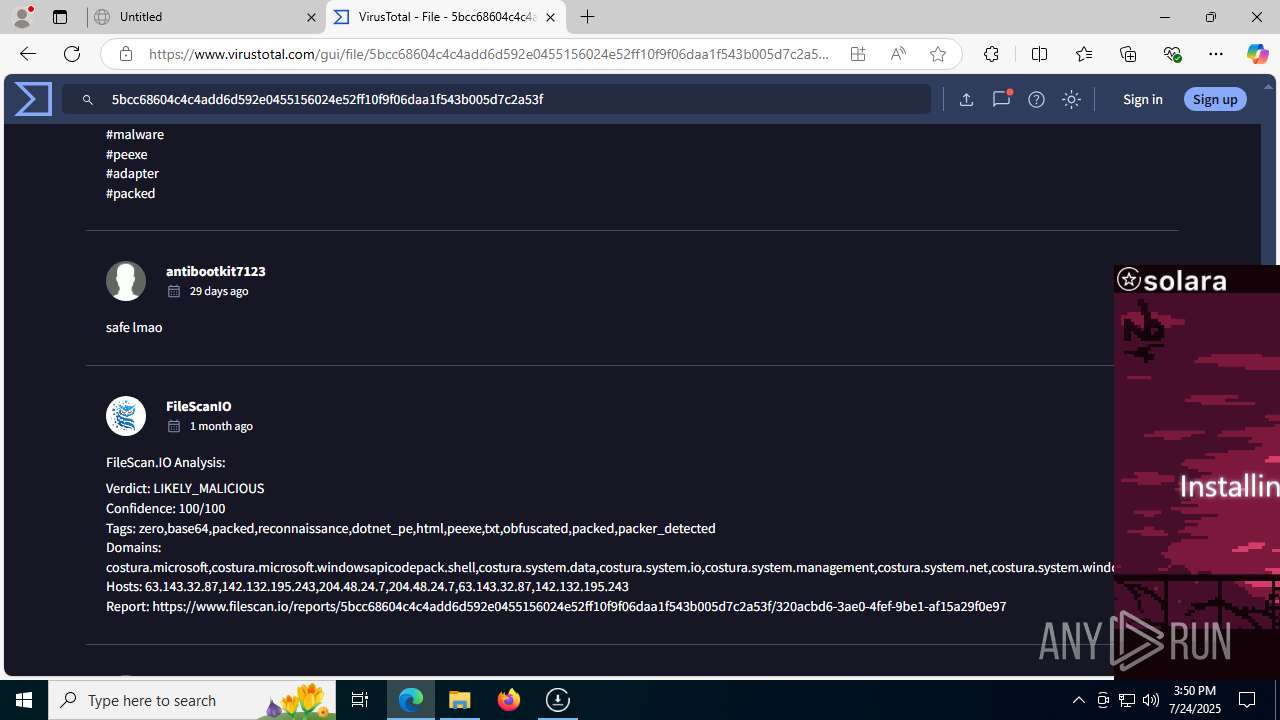This screenshot has width=1280, height=720.
Task: Expand the hidden system tray icons chevron
Action: (1078, 700)
